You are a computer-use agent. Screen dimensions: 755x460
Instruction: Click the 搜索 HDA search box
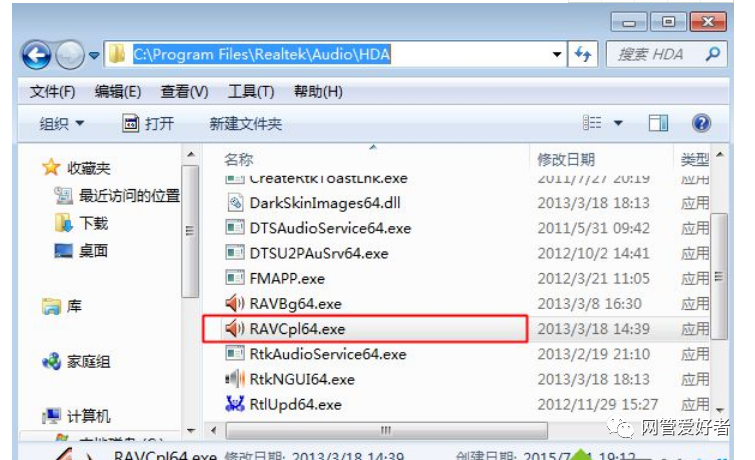(x=666, y=54)
